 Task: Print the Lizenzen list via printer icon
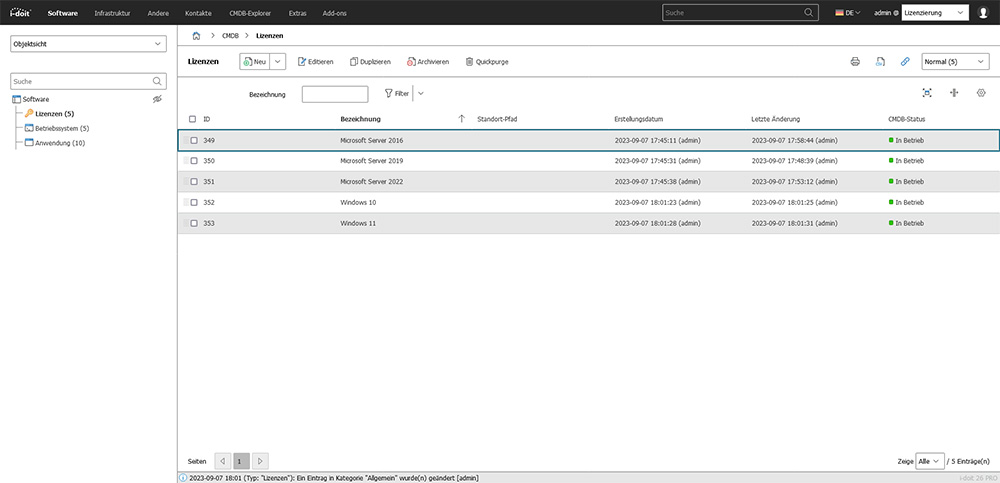(x=855, y=61)
